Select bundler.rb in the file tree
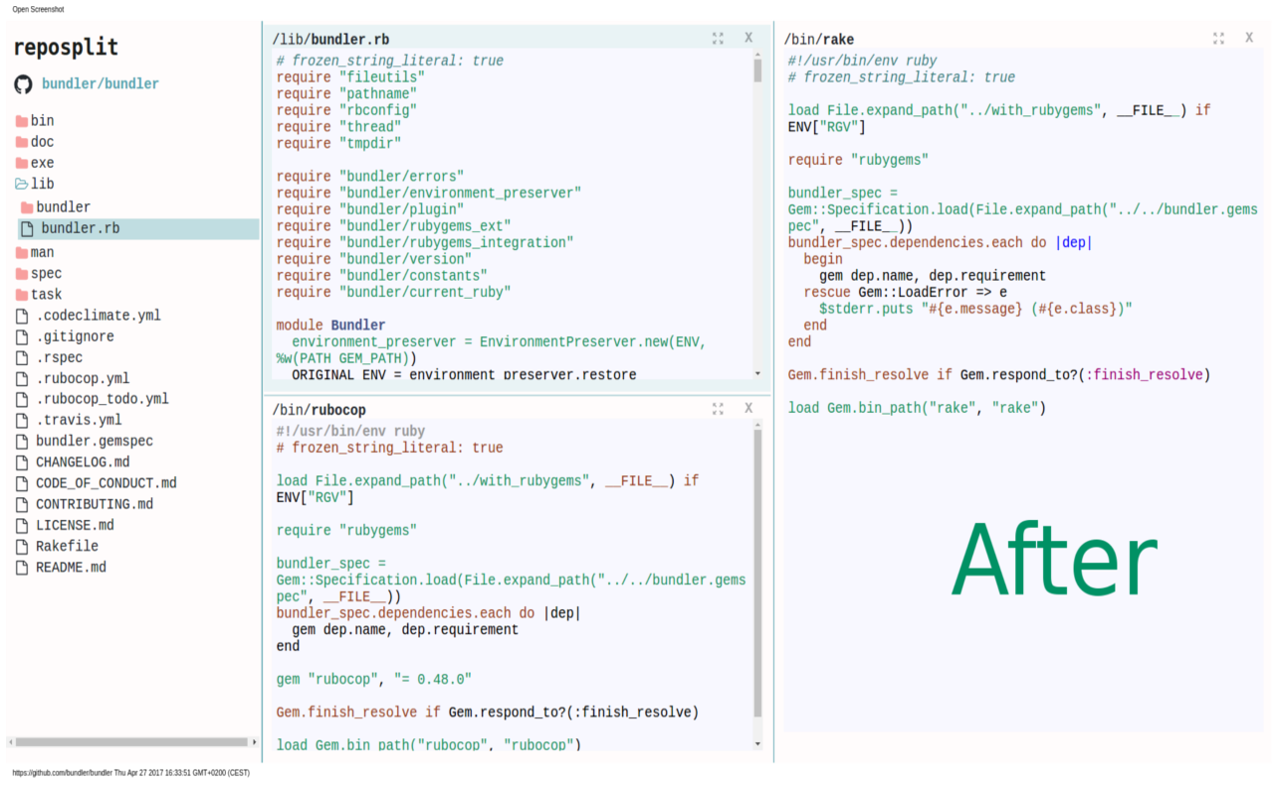 138,228
